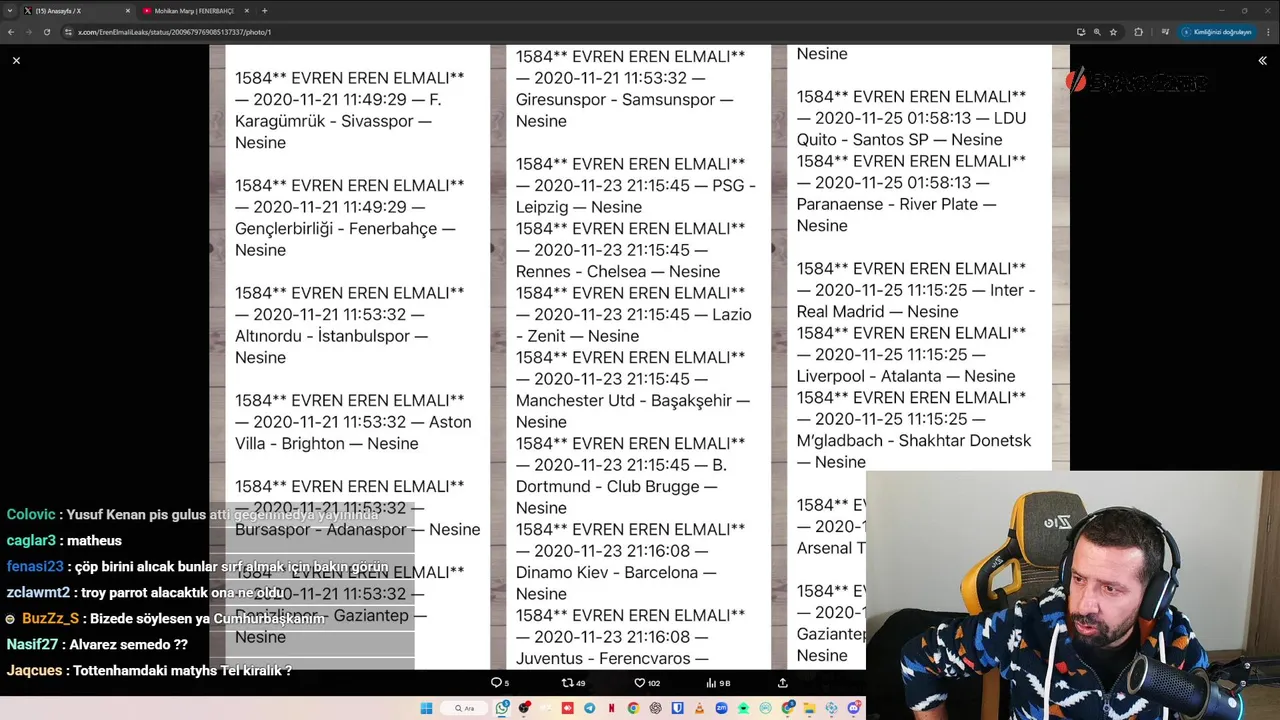
Task: Open the red app icon on the taskbar
Action: point(568,708)
